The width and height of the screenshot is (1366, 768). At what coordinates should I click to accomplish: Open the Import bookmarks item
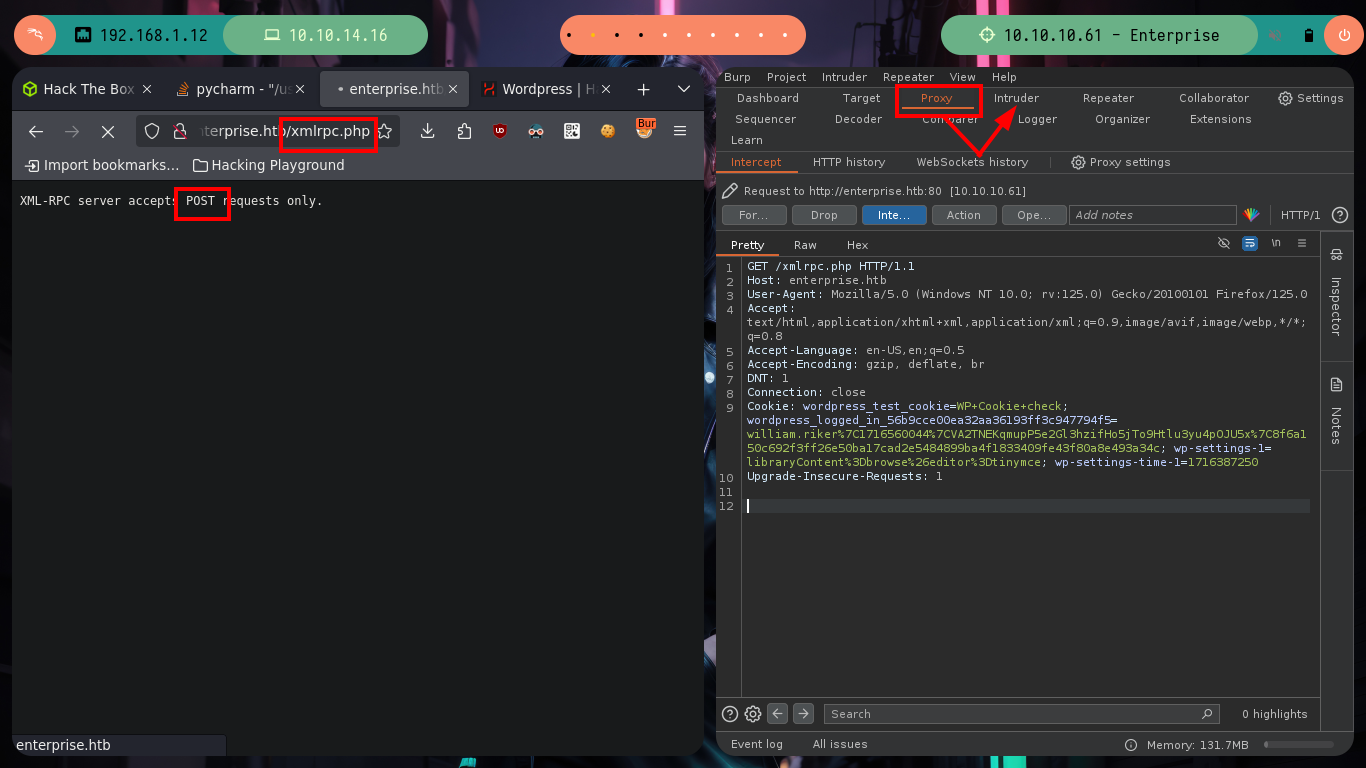click(x=102, y=165)
